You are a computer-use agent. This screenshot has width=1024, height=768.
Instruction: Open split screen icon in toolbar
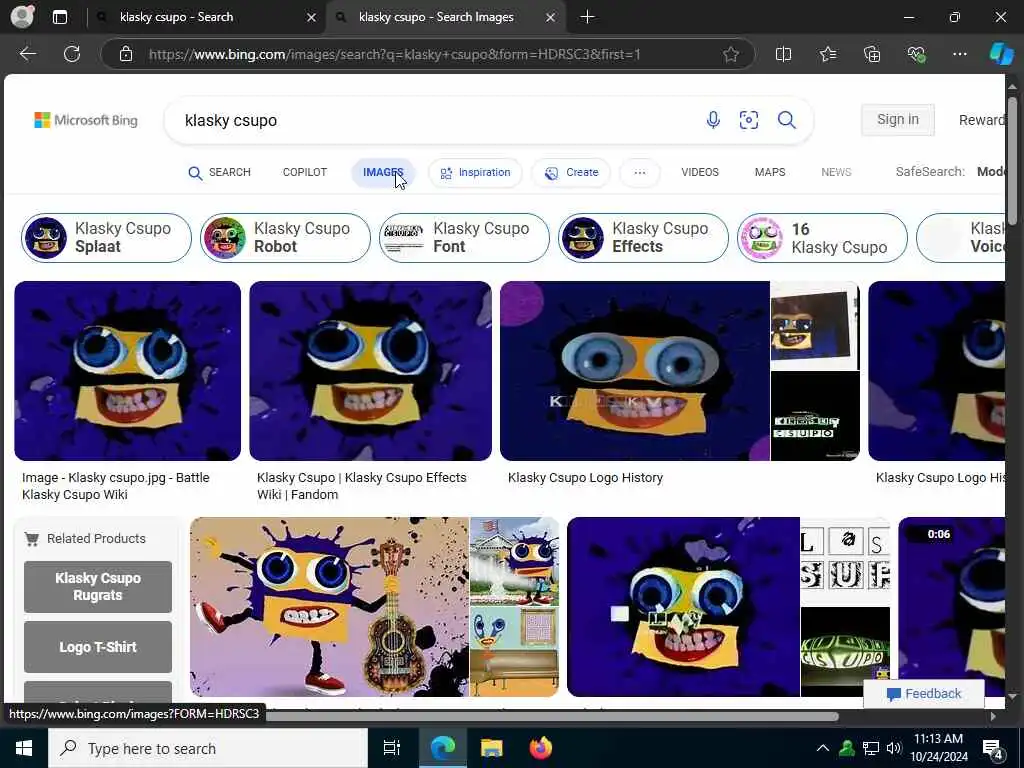(783, 54)
